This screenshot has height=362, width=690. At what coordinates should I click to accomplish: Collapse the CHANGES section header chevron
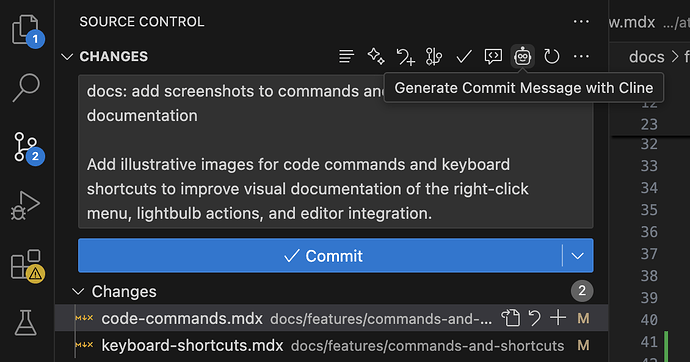pyautogui.click(x=67, y=57)
